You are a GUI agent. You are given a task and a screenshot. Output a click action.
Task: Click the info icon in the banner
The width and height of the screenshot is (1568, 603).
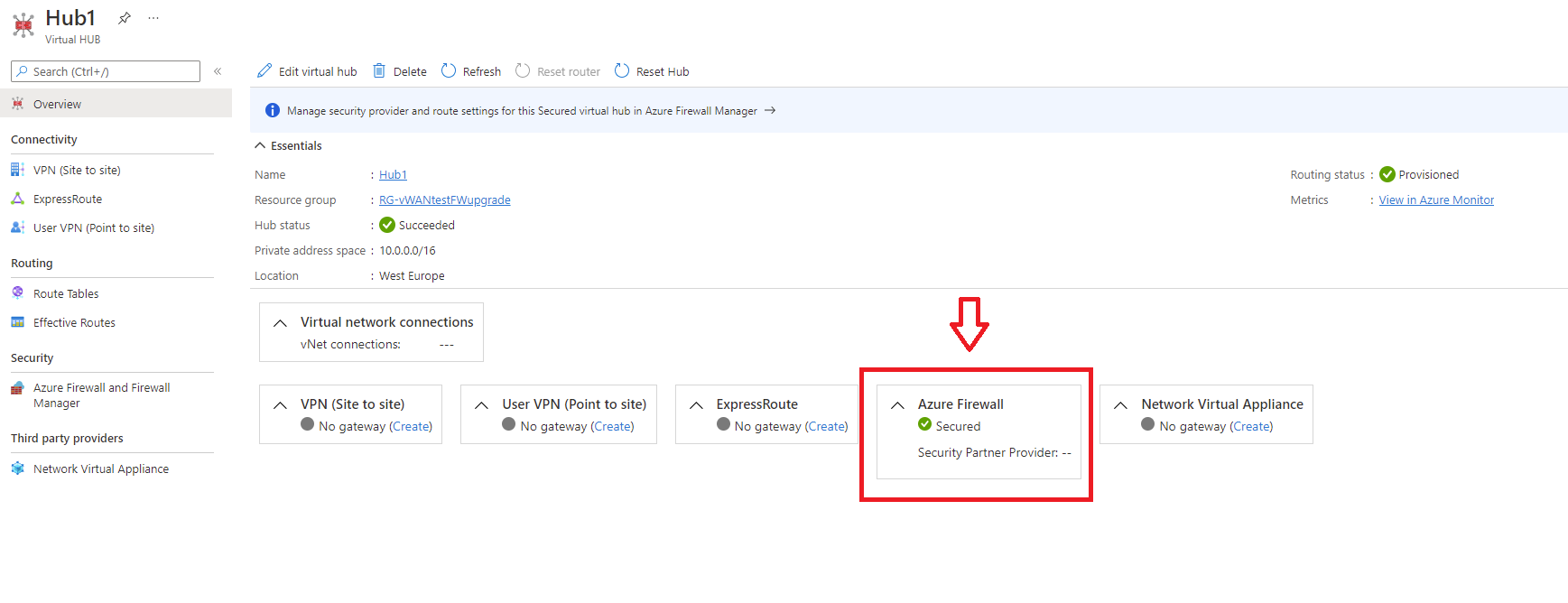point(272,111)
